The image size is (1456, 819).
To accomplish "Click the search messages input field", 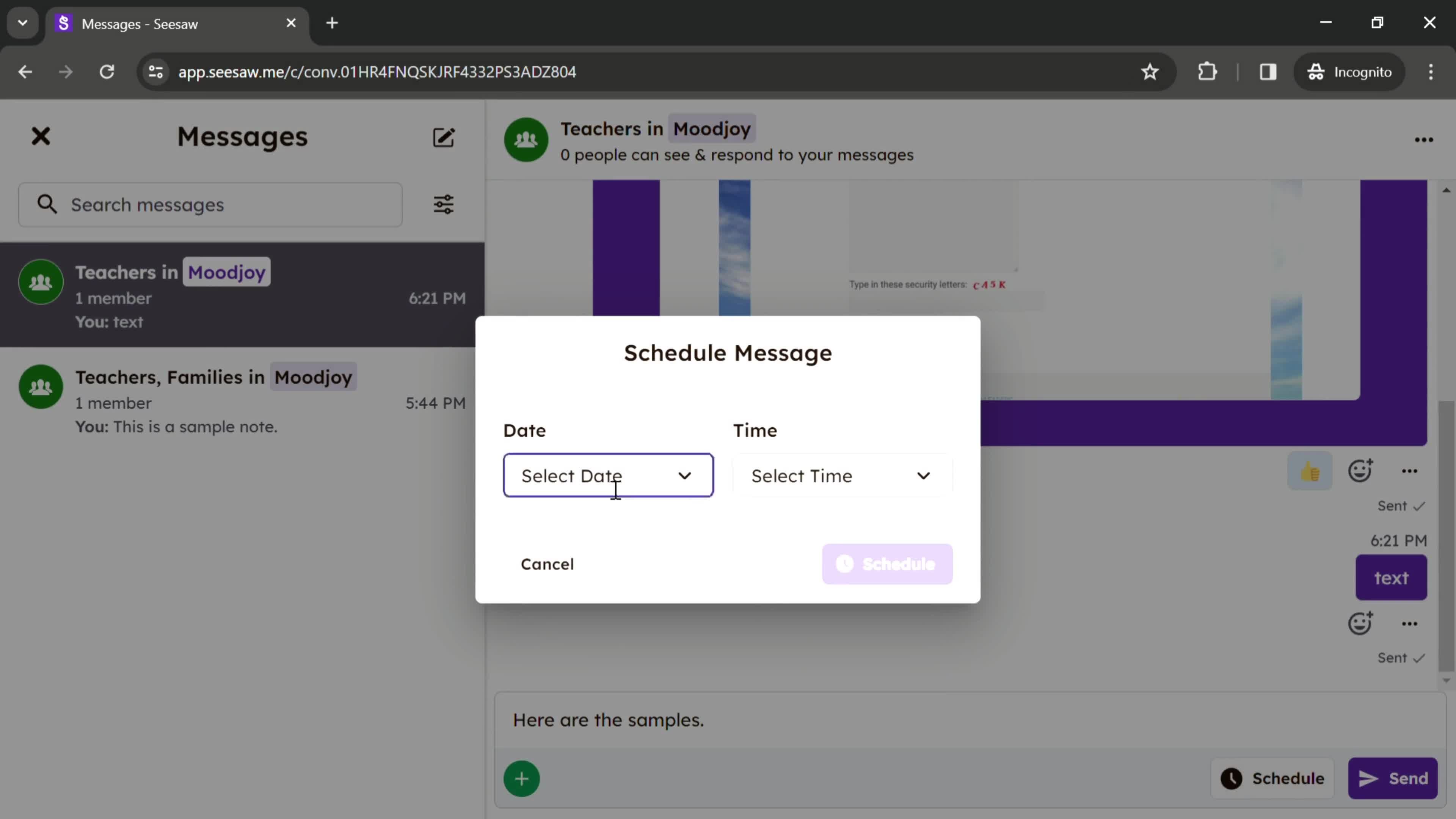I will tap(211, 204).
